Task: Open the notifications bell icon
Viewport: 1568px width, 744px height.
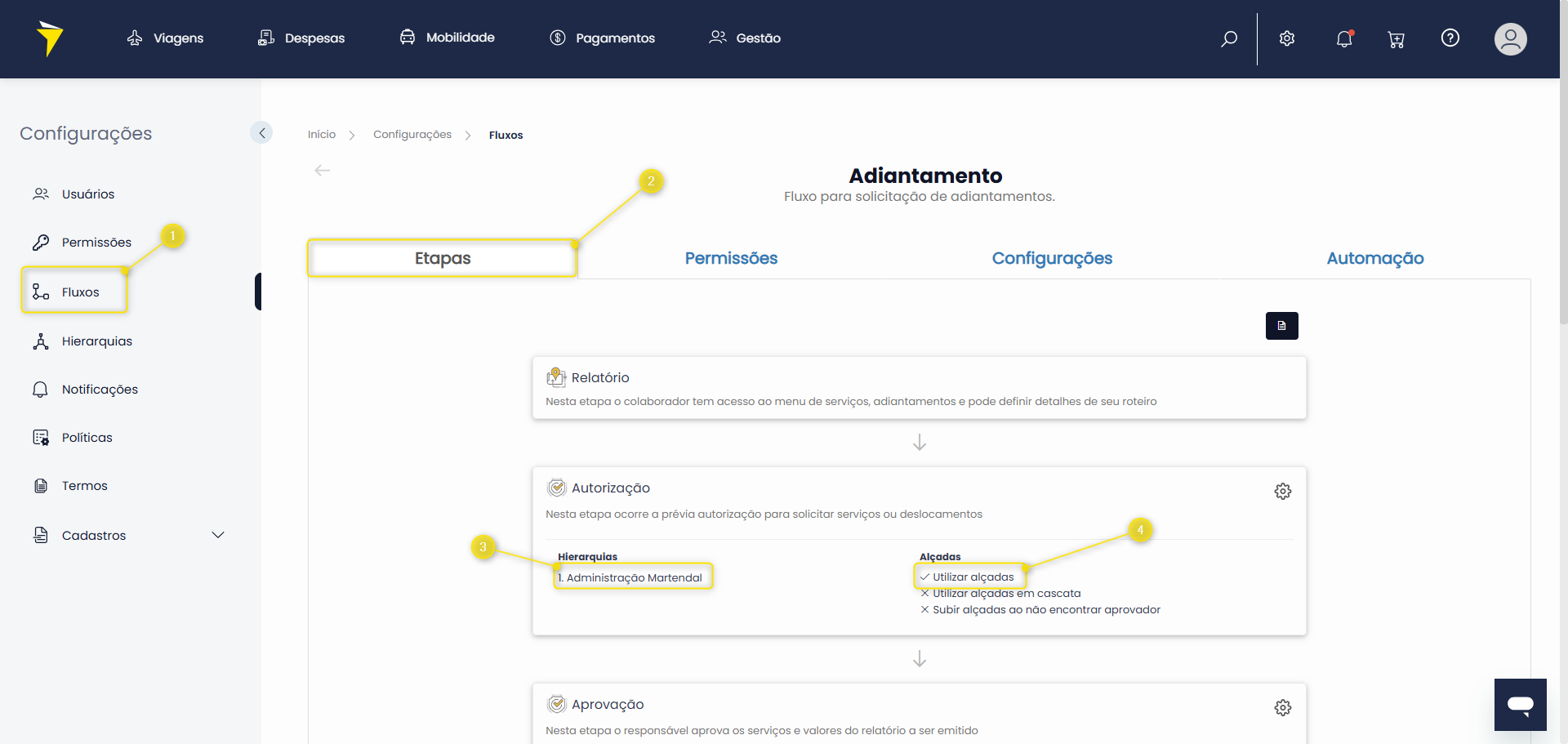Action: click(x=1344, y=38)
